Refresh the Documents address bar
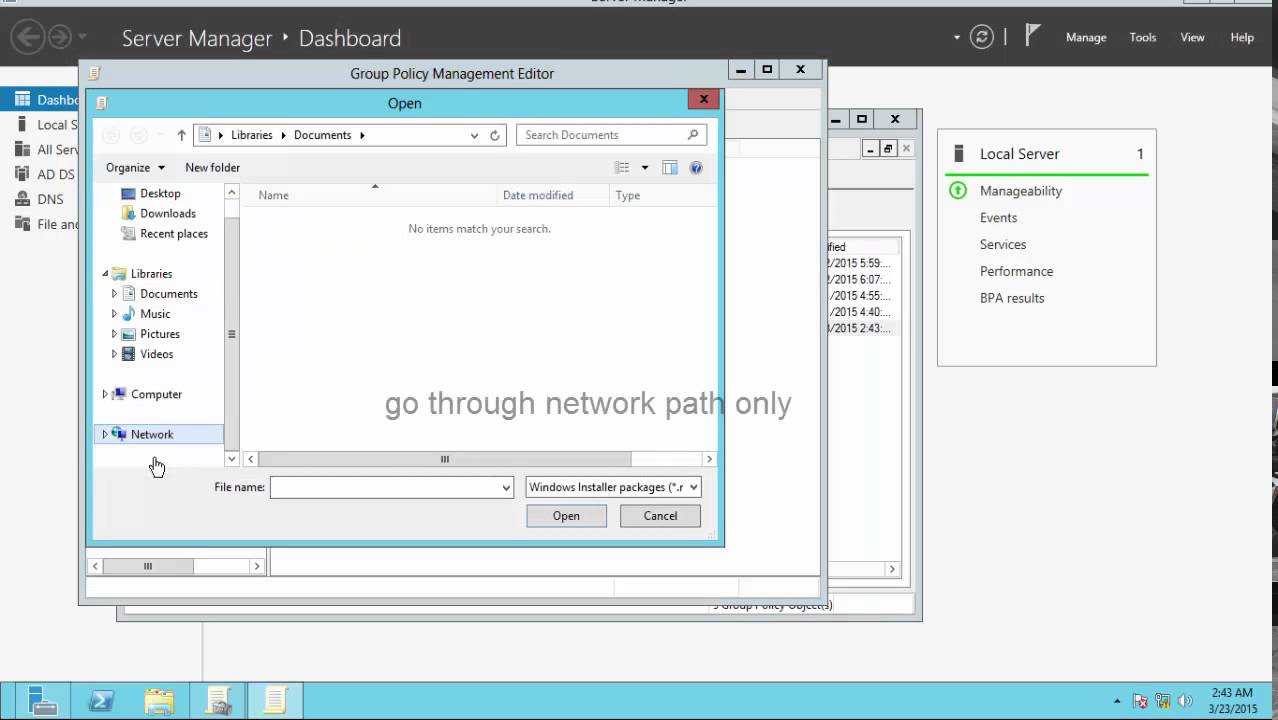 point(494,135)
